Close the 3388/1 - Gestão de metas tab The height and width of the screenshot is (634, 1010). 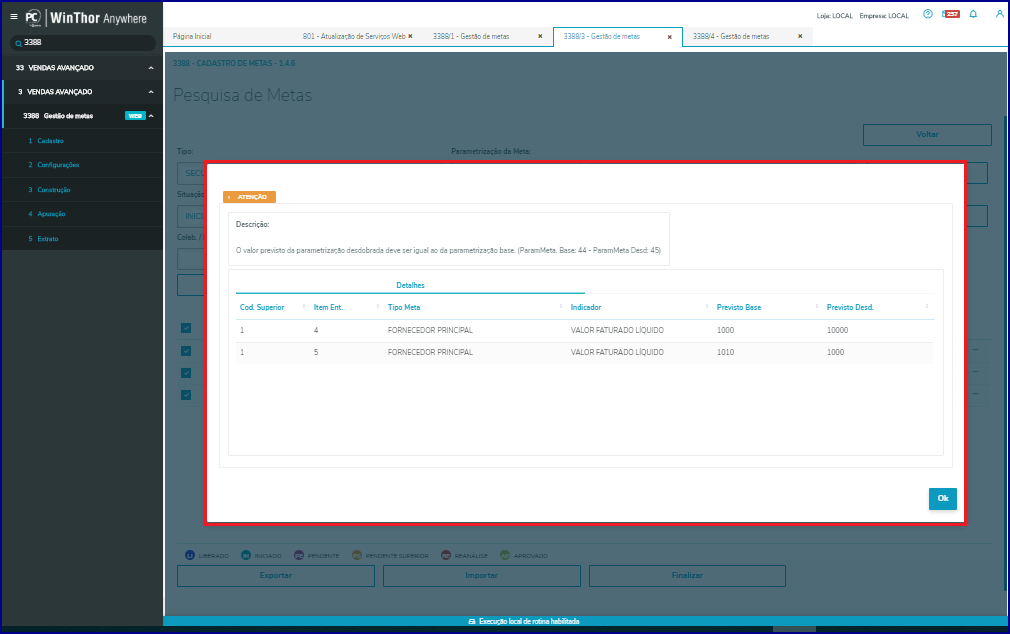[x=540, y=37]
